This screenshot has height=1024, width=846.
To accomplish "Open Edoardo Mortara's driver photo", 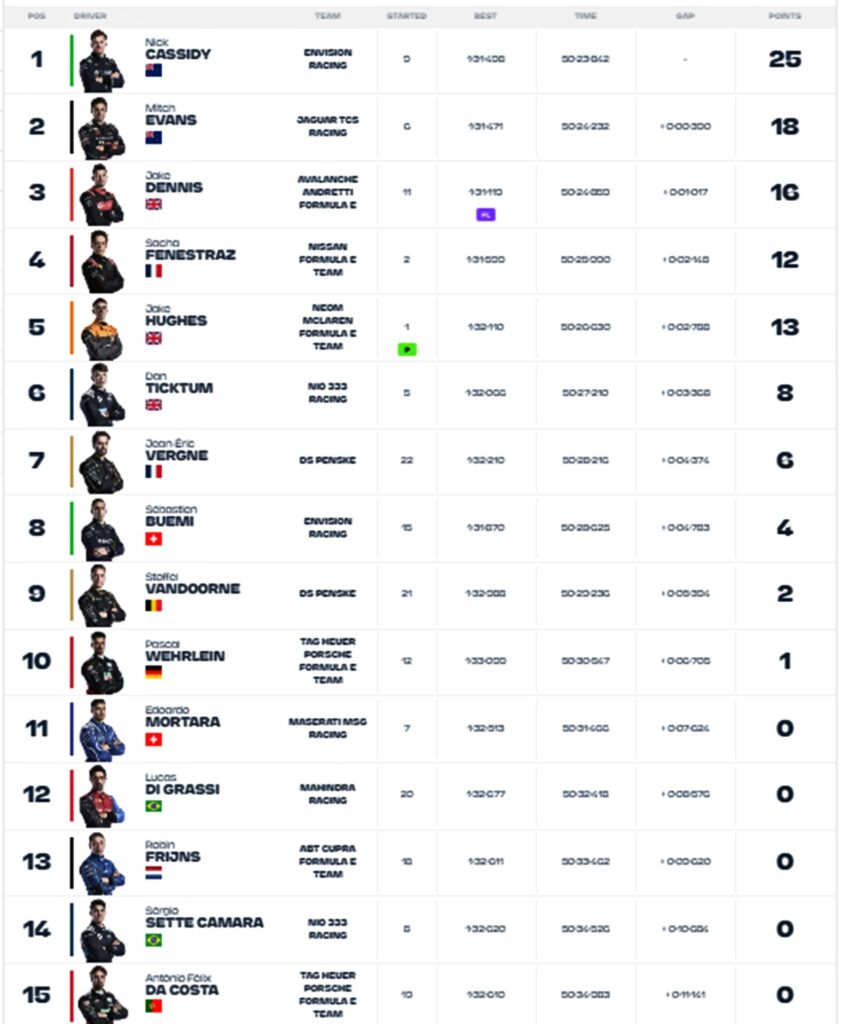I will coord(101,730).
